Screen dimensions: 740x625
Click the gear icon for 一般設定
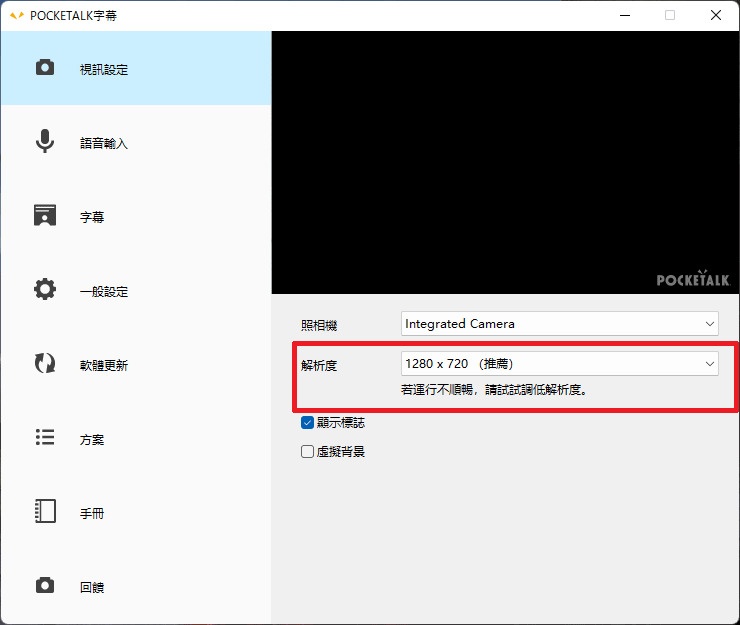tap(45, 290)
